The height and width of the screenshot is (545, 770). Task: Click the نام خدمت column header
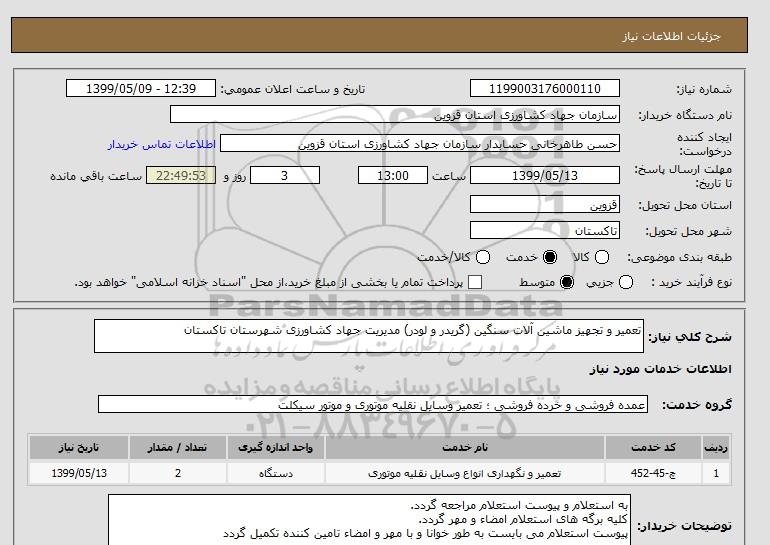(x=465, y=447)
